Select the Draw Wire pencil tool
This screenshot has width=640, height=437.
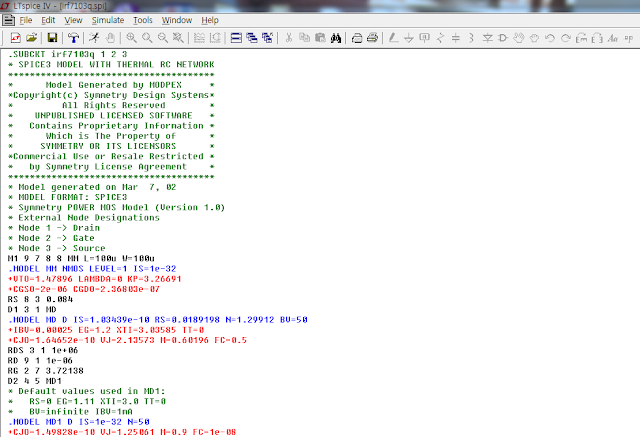(x=393, y=38)
